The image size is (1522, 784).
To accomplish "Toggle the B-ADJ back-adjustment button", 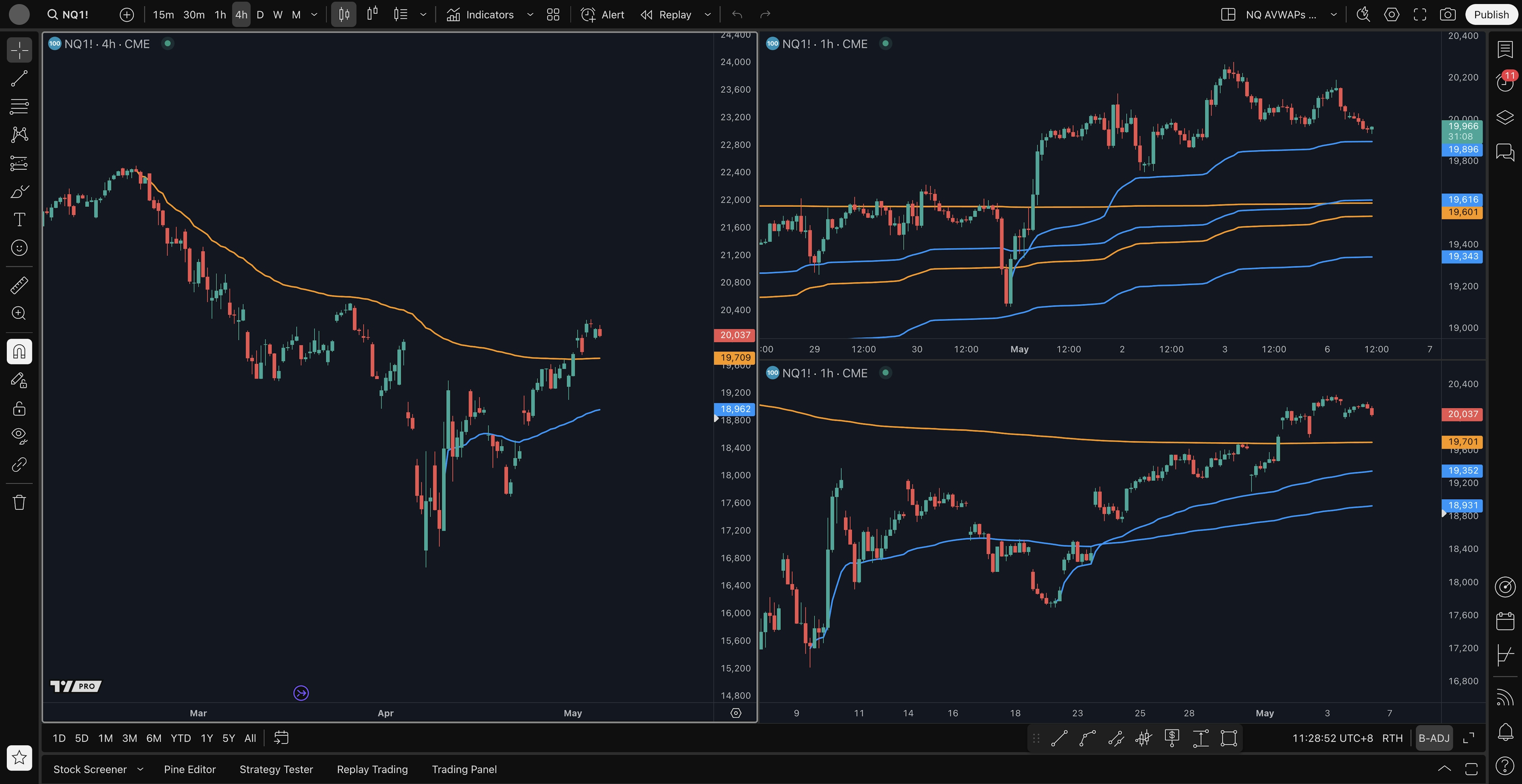I will pyautogui.click(x=1433, y=738).
